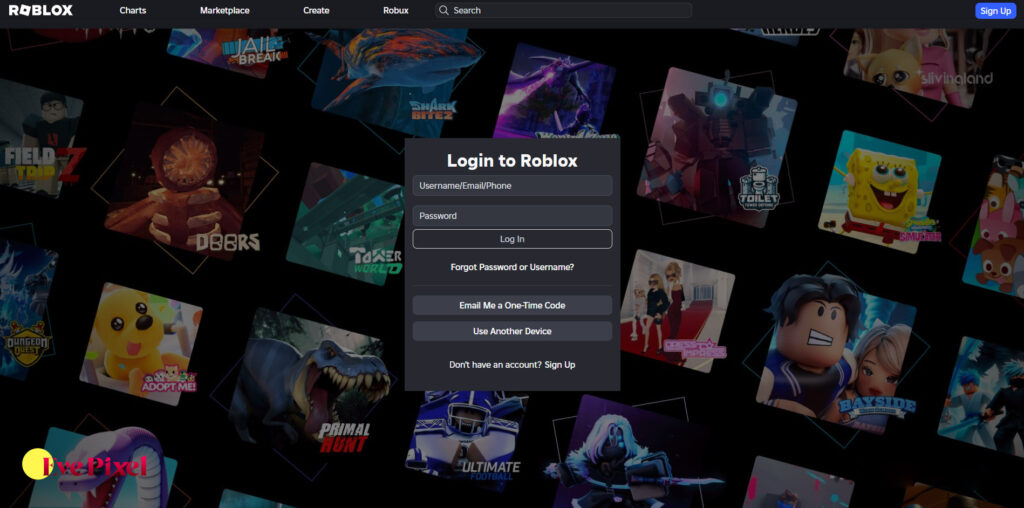Viewport: 1024px width, 508px height.
Task: Focus the Username/Email/Phone field
Action: point(512,185)
